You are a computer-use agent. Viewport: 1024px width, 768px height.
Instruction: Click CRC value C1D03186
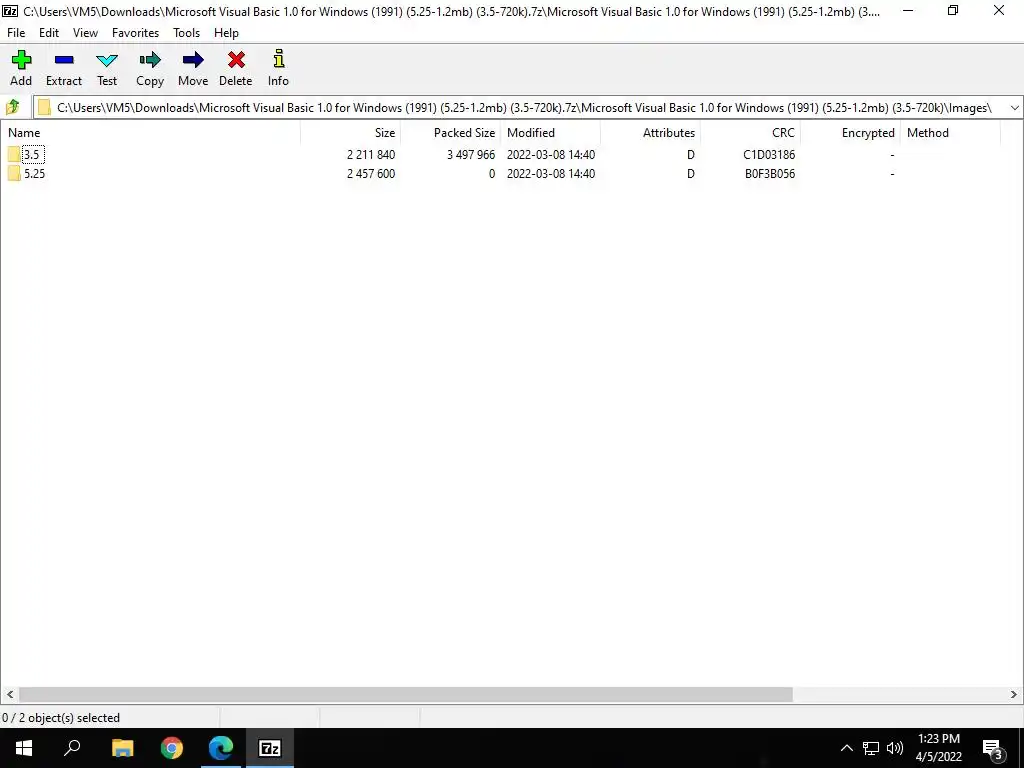click(769, 155)
